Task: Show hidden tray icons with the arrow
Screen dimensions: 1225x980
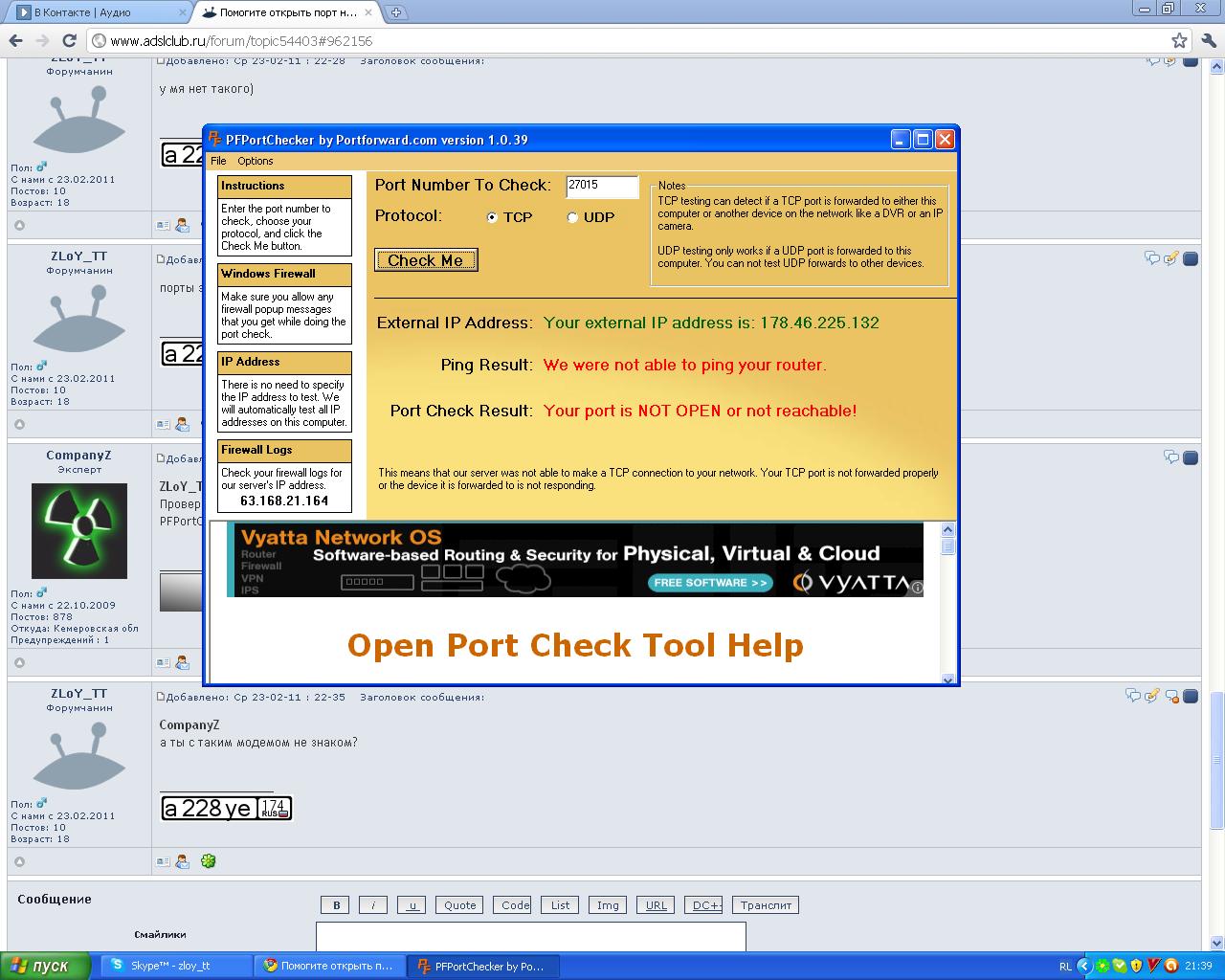Action: tap(1084, 966)
